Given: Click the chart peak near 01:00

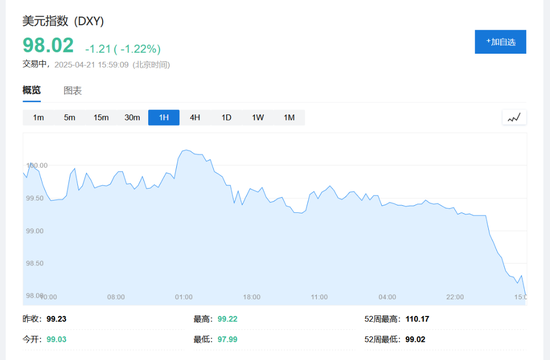Looking at the screenshot, I should (x=186, y=150).
